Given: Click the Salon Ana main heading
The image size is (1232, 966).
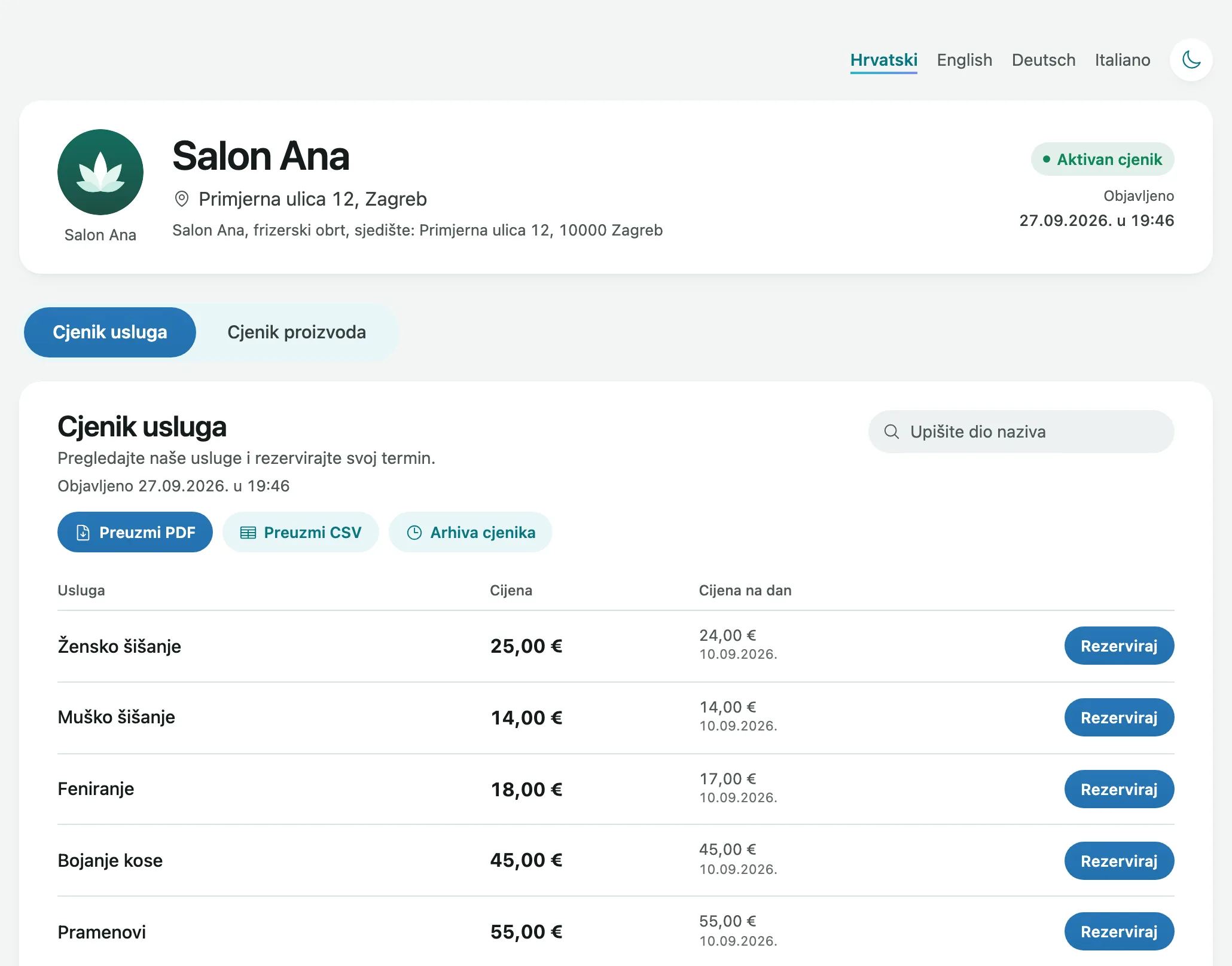Looking at the screenshot, I should pos(261,156).
